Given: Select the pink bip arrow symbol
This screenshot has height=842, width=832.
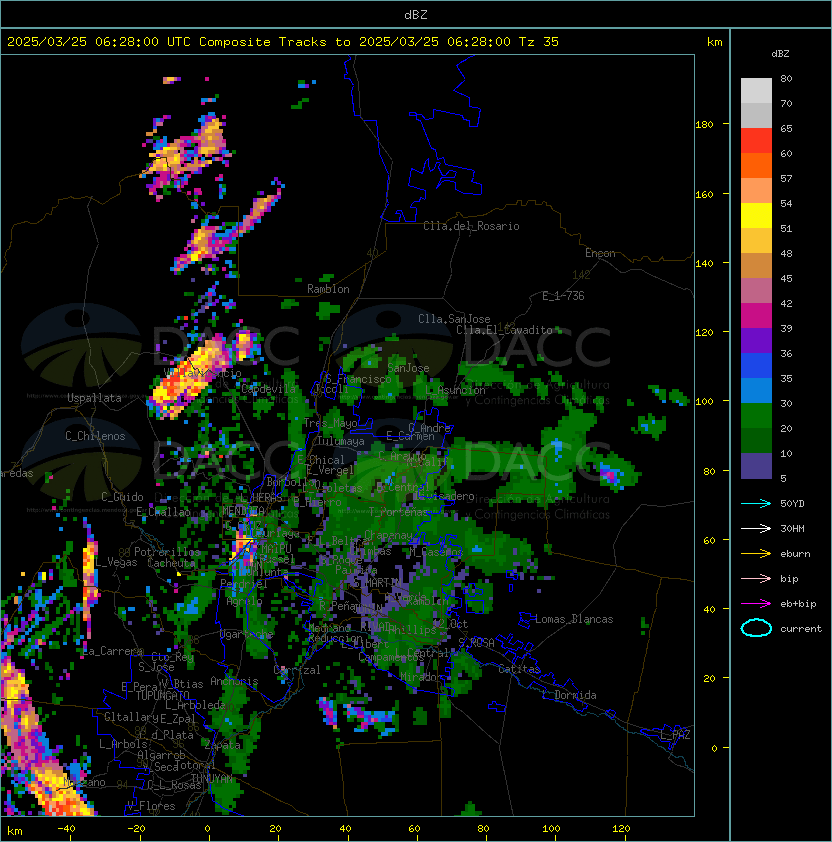Looking at the screenshot, I should 756,579.
